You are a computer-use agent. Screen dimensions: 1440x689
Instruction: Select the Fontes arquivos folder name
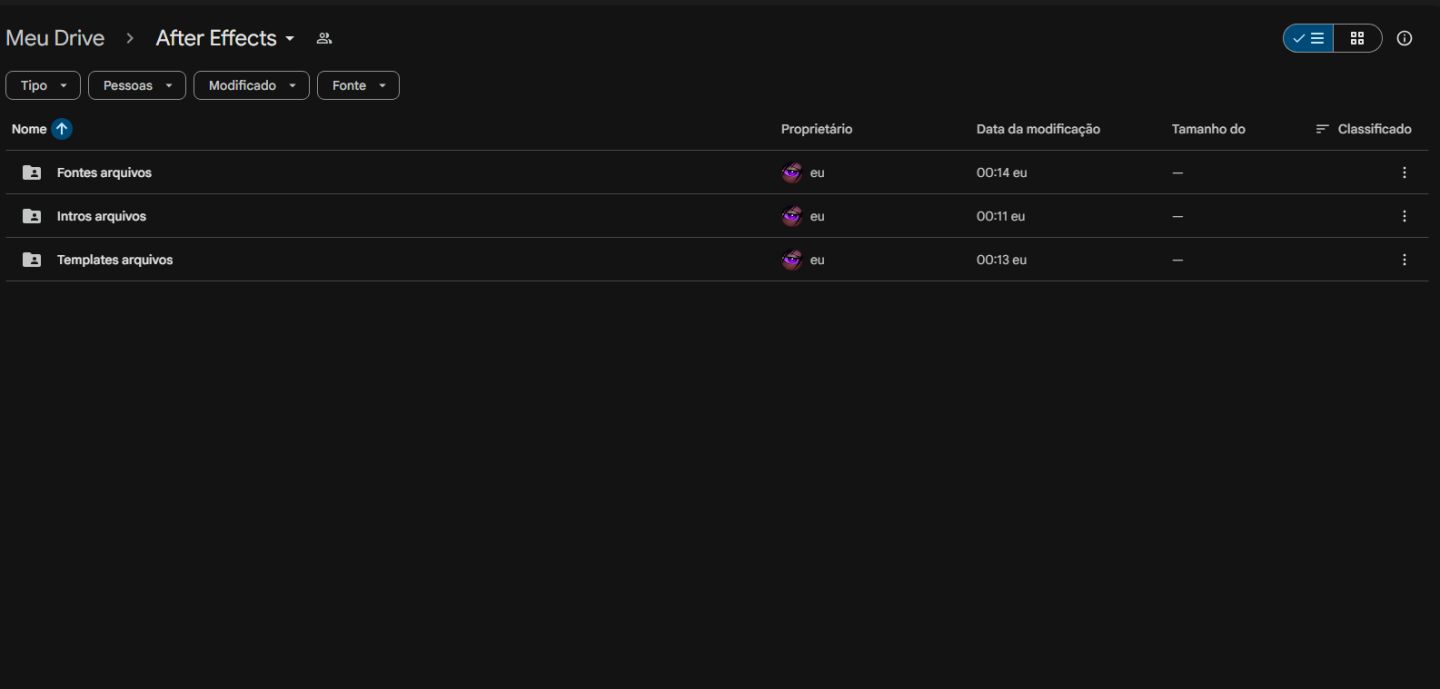(104, 173)
